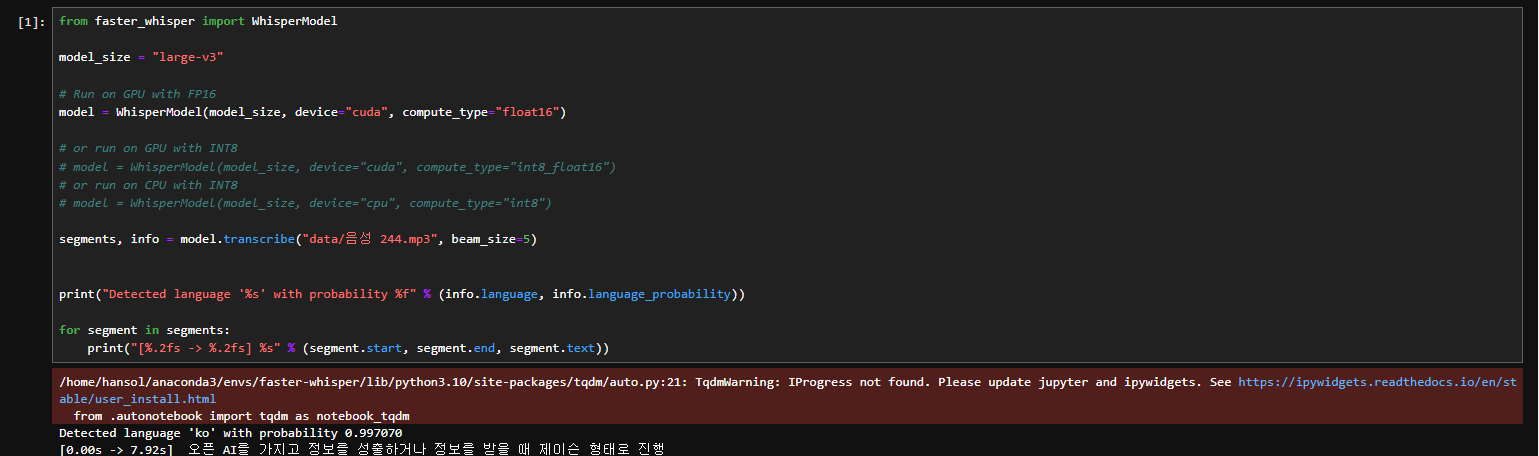Screen dimensions: 1539x456
Task: Click the print segment.start format line
Action: [x=348, y=348]
